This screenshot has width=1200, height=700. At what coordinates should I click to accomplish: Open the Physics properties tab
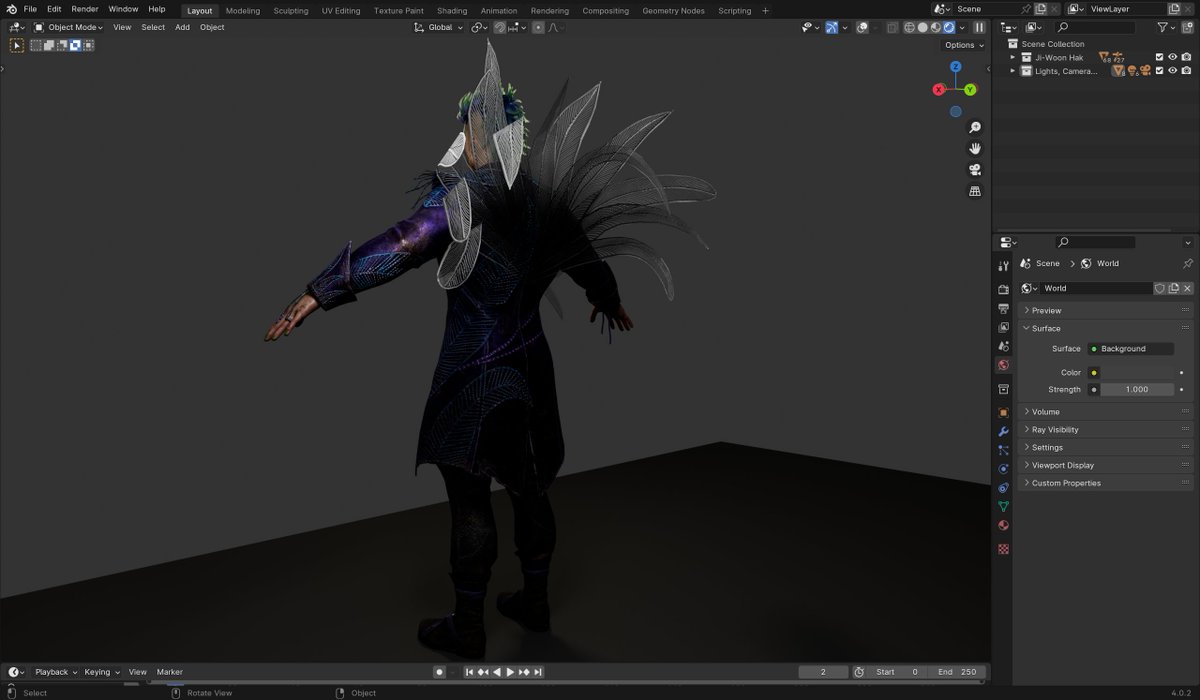(x=1003, y=469)
